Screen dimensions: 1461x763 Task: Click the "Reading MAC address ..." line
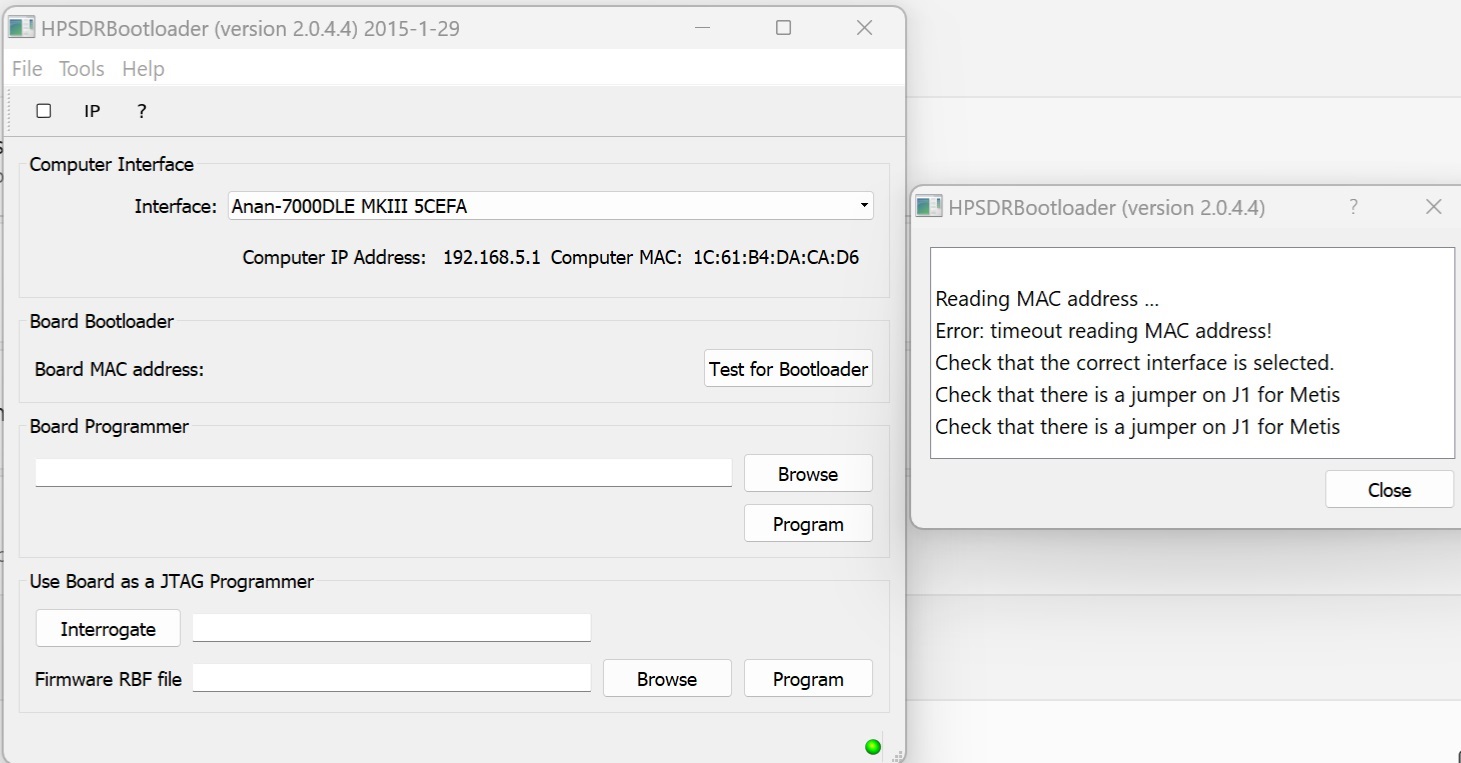(x=1047, y=299)
